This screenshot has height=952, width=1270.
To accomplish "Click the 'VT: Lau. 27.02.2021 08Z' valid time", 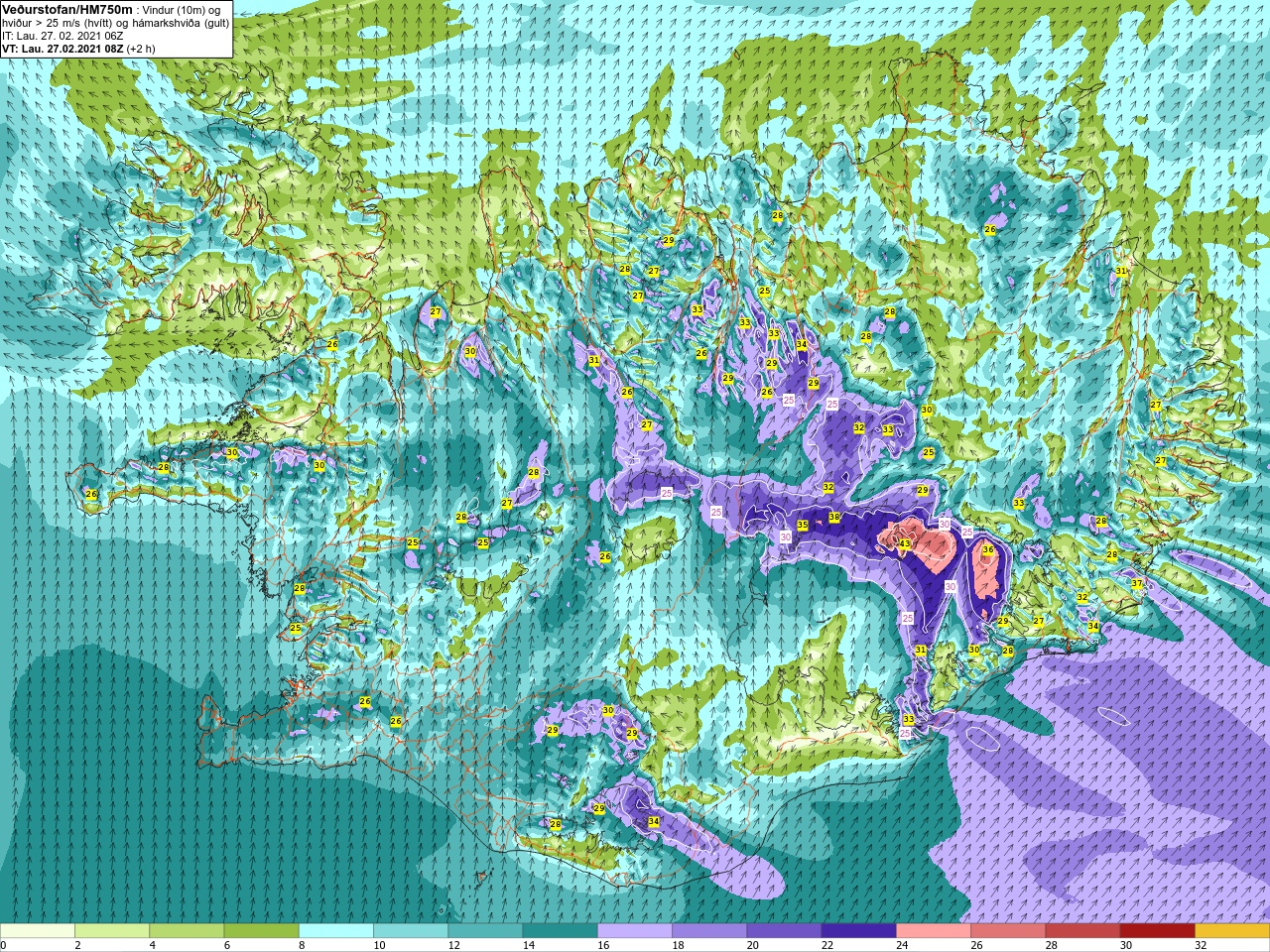I will click(x=62, y=49).
